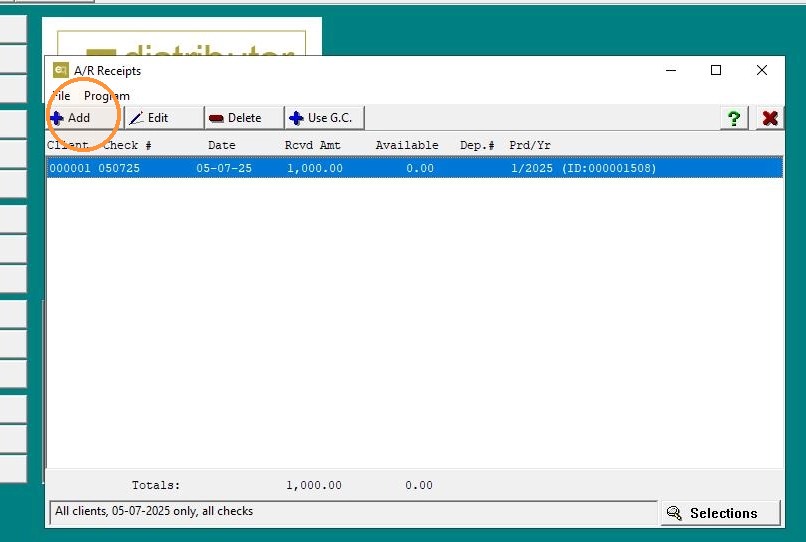Open help with the green question mark
The width and height of the screenshot is (806, 542).
pos(734,118)
